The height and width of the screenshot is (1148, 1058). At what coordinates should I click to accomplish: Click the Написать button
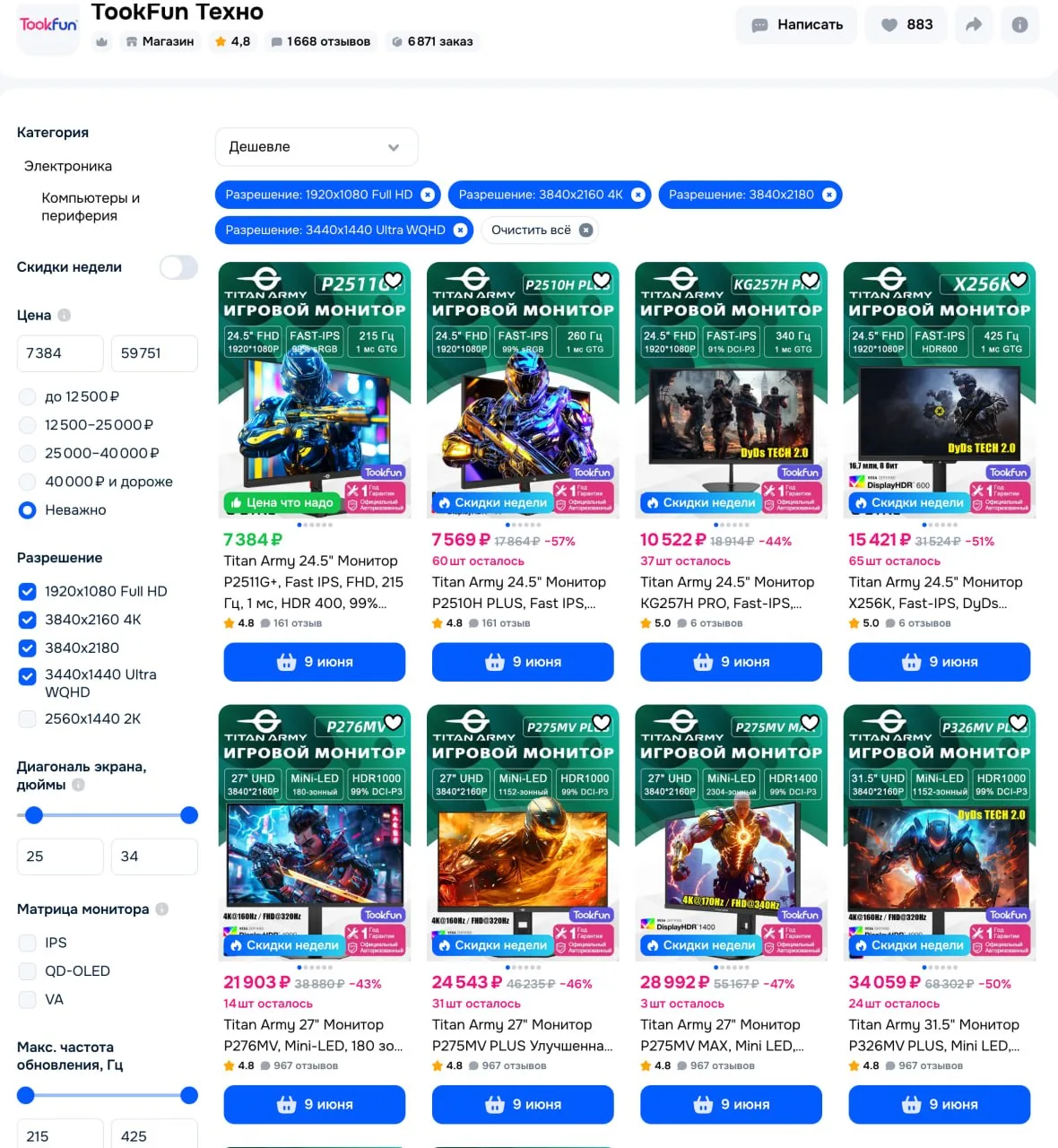pyautogui.click(x=796, y=25)
